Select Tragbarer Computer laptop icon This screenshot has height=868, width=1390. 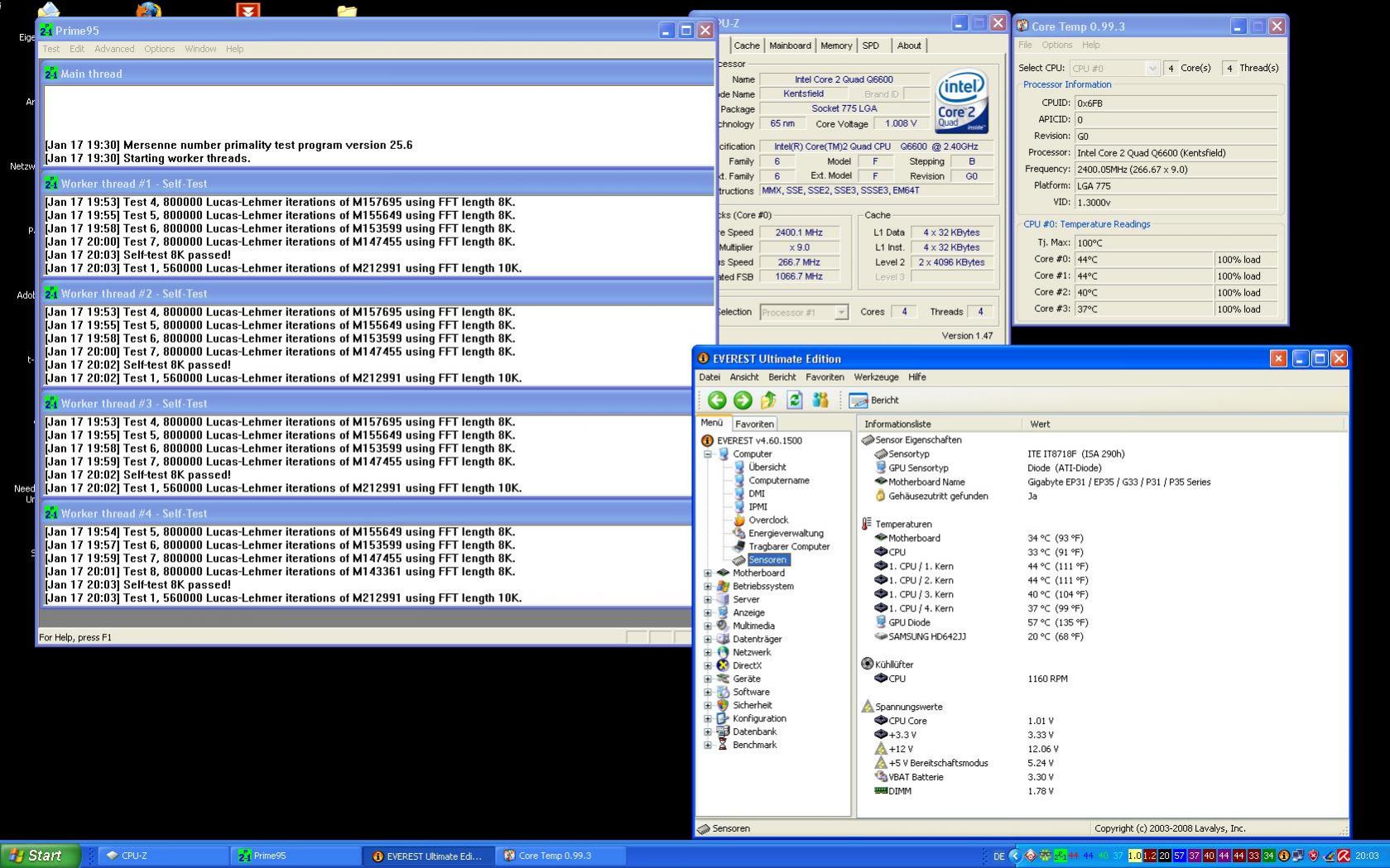[x=739, y=547]
